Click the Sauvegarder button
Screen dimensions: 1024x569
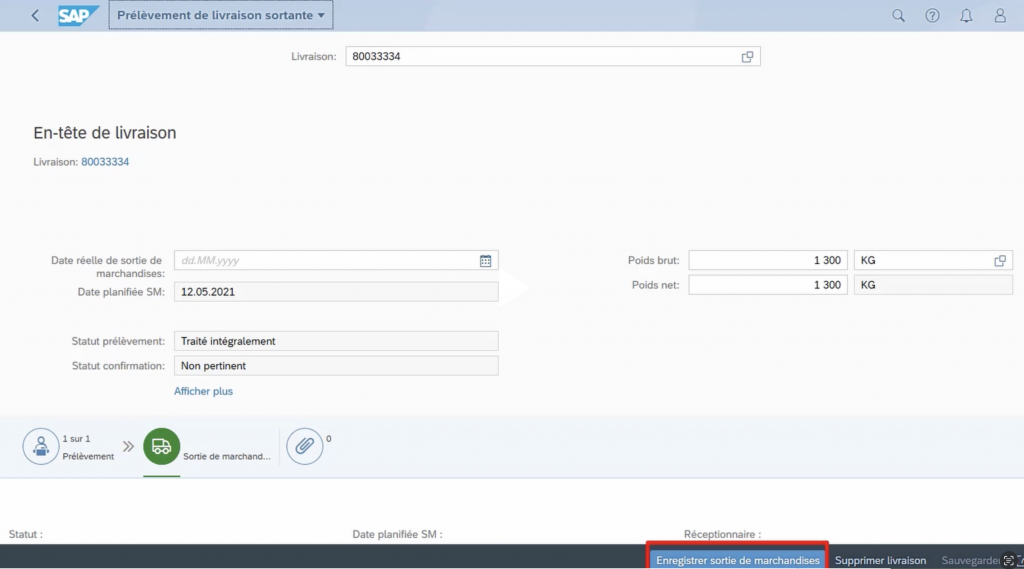[970, 560]
